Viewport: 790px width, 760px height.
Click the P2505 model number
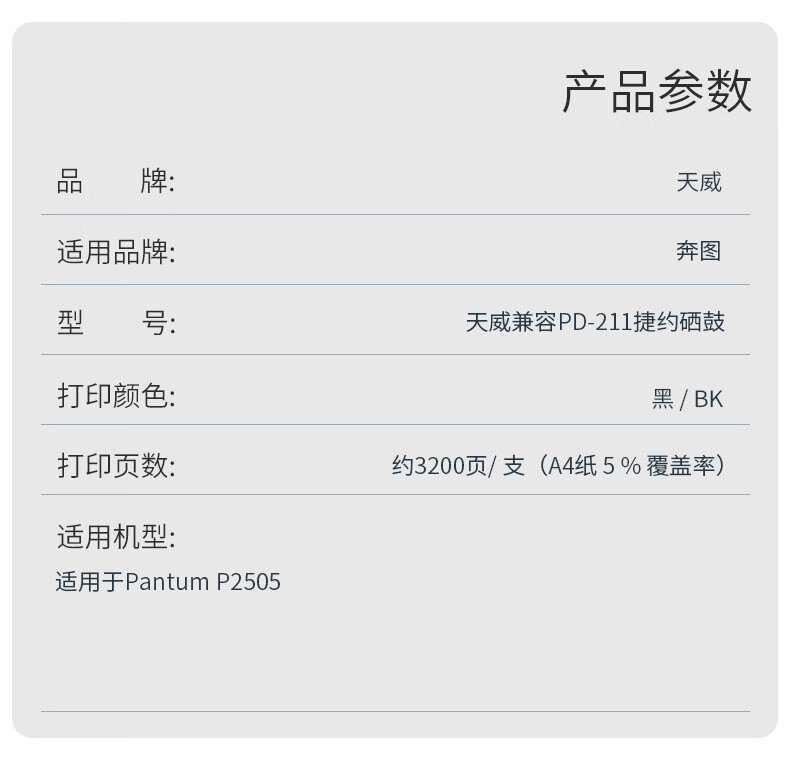(x=248, y=582)
